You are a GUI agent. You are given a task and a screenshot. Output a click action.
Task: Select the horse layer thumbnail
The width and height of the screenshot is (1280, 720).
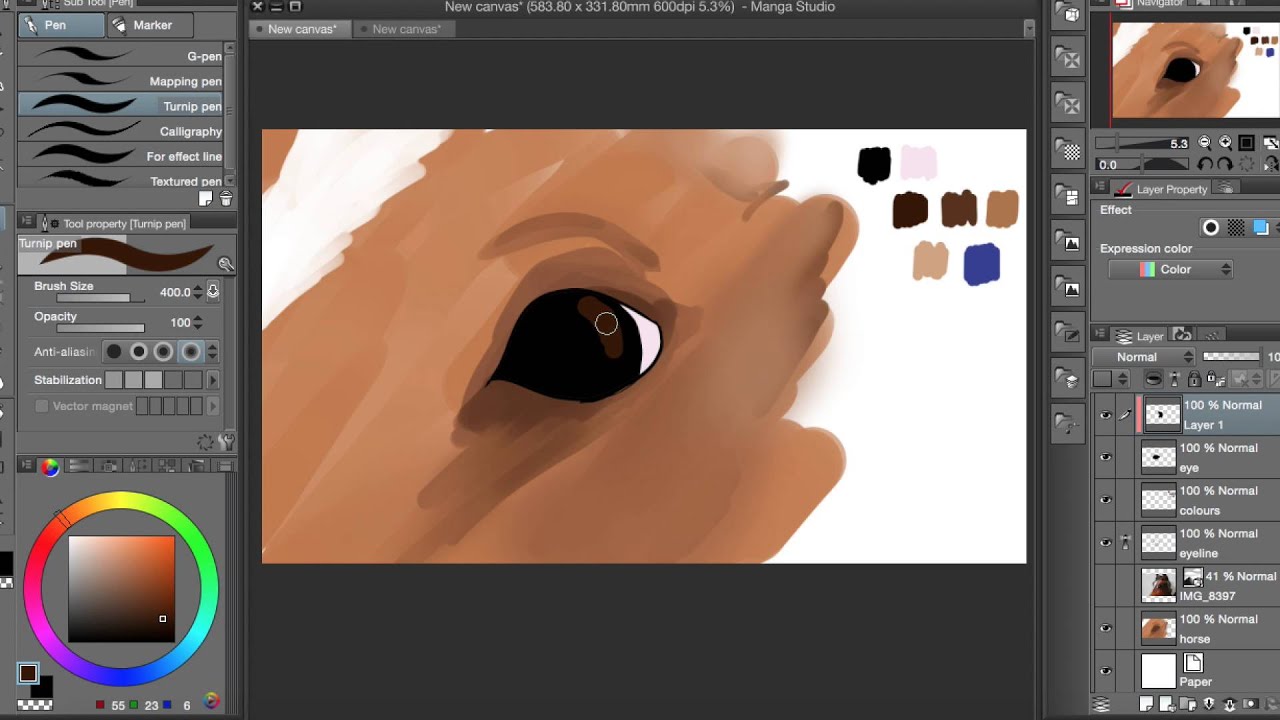click(x=1159, y=628)
